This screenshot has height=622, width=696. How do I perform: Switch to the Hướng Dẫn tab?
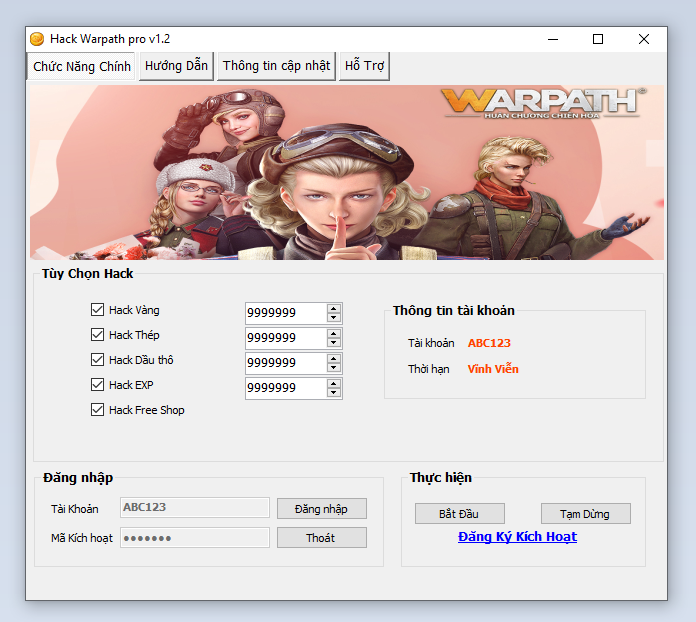click(x=176, y=66)
